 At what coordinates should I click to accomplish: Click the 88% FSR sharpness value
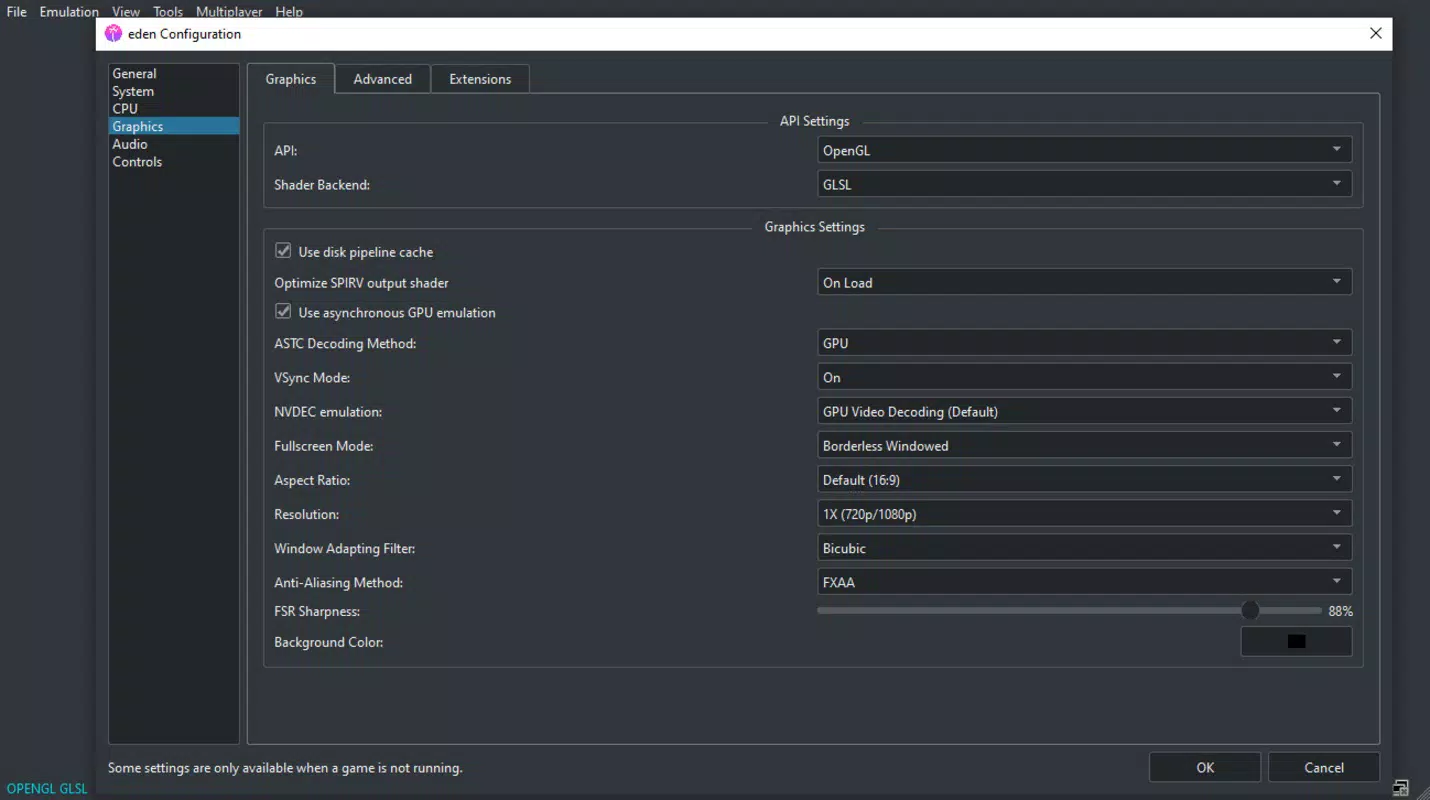pos(1340,611)
